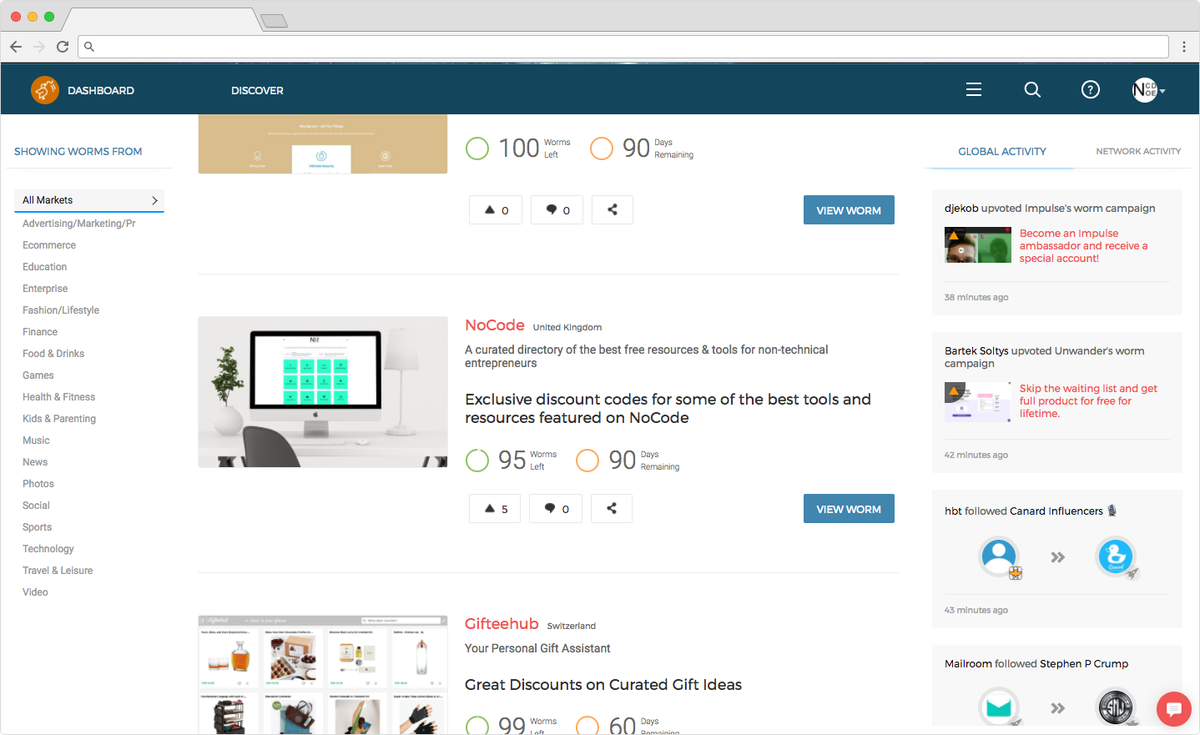Open NoCode exclusive discount codes title

[668, 408]
